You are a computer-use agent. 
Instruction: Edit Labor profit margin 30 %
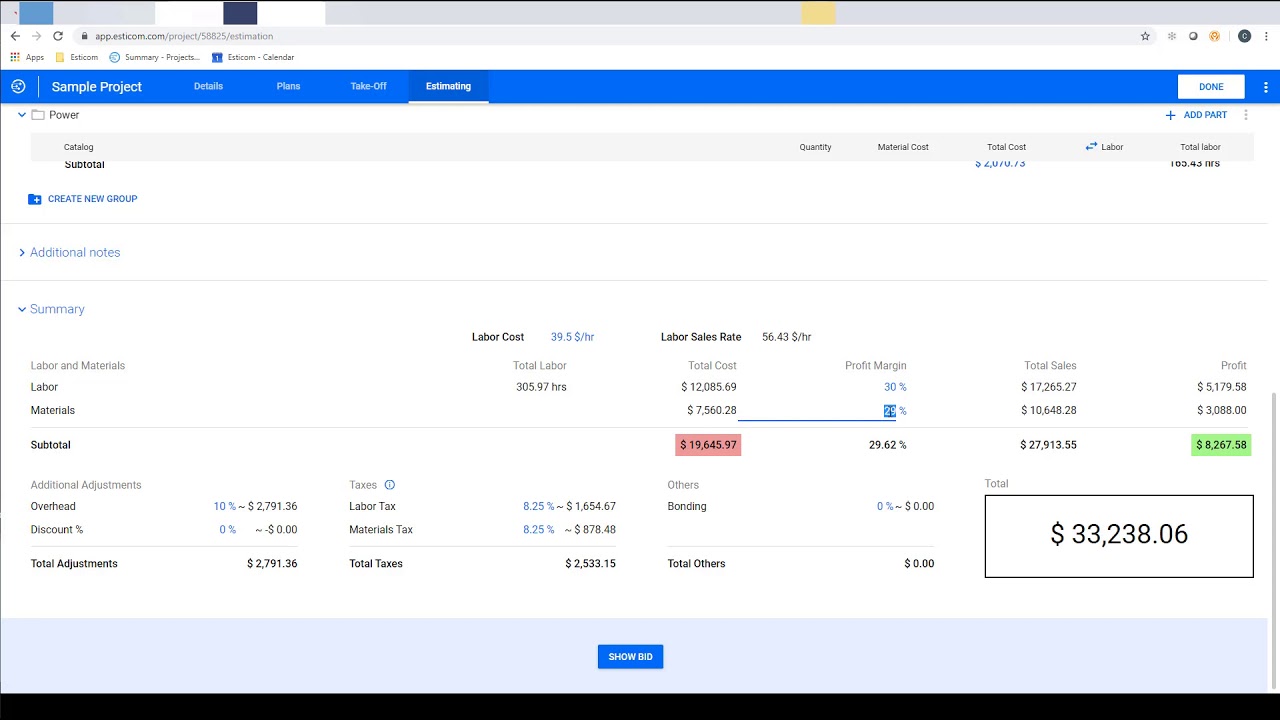(x=895, y=387)
